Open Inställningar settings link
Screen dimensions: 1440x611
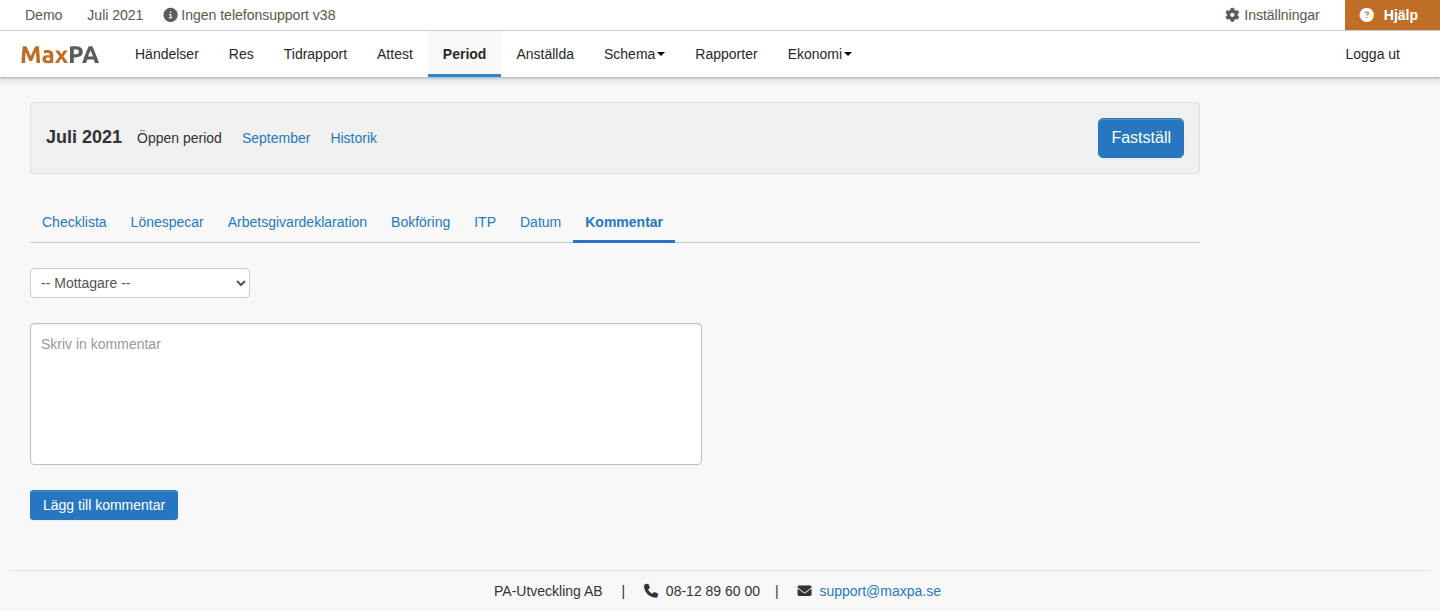coord(1272,15)
